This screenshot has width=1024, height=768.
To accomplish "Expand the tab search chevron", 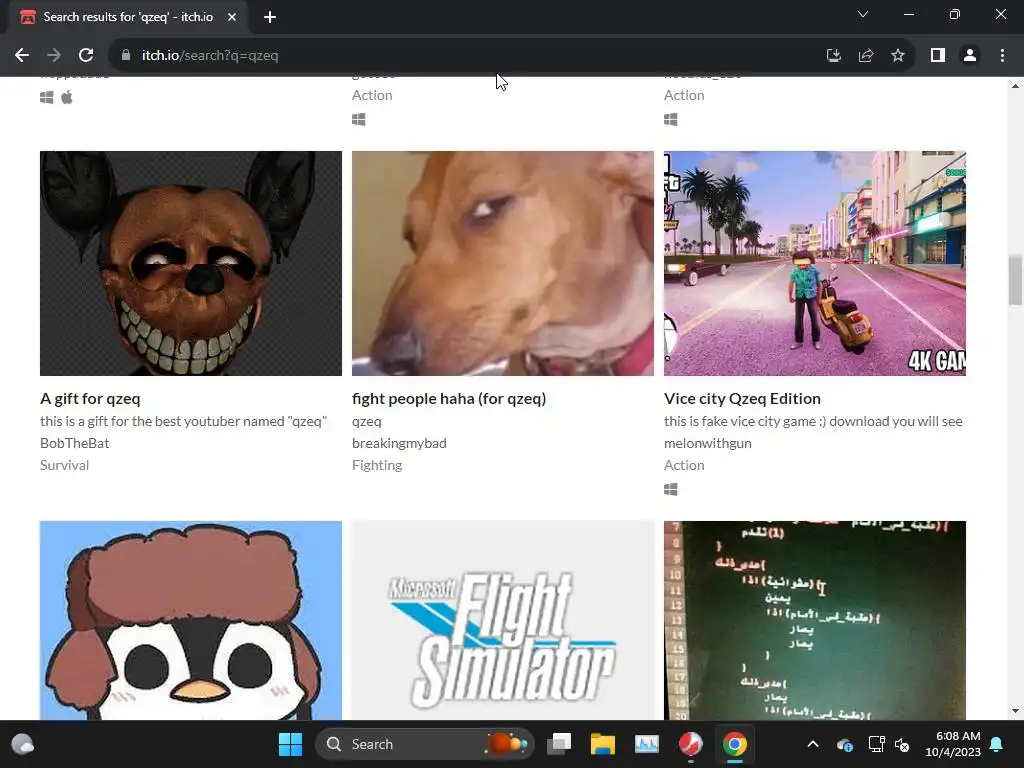I will [863, 14].
